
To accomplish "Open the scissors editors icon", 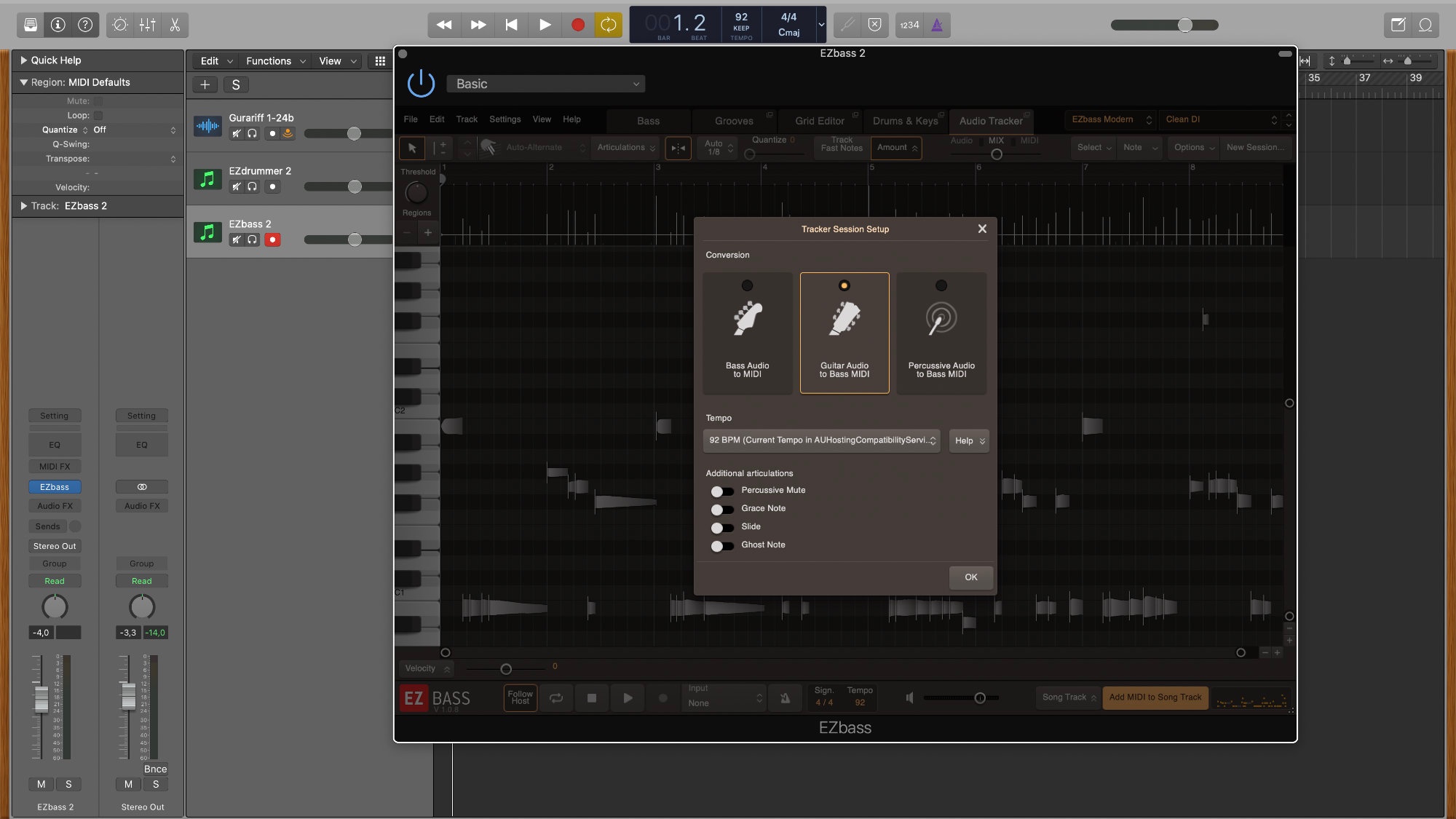I will tap(175, 25).
